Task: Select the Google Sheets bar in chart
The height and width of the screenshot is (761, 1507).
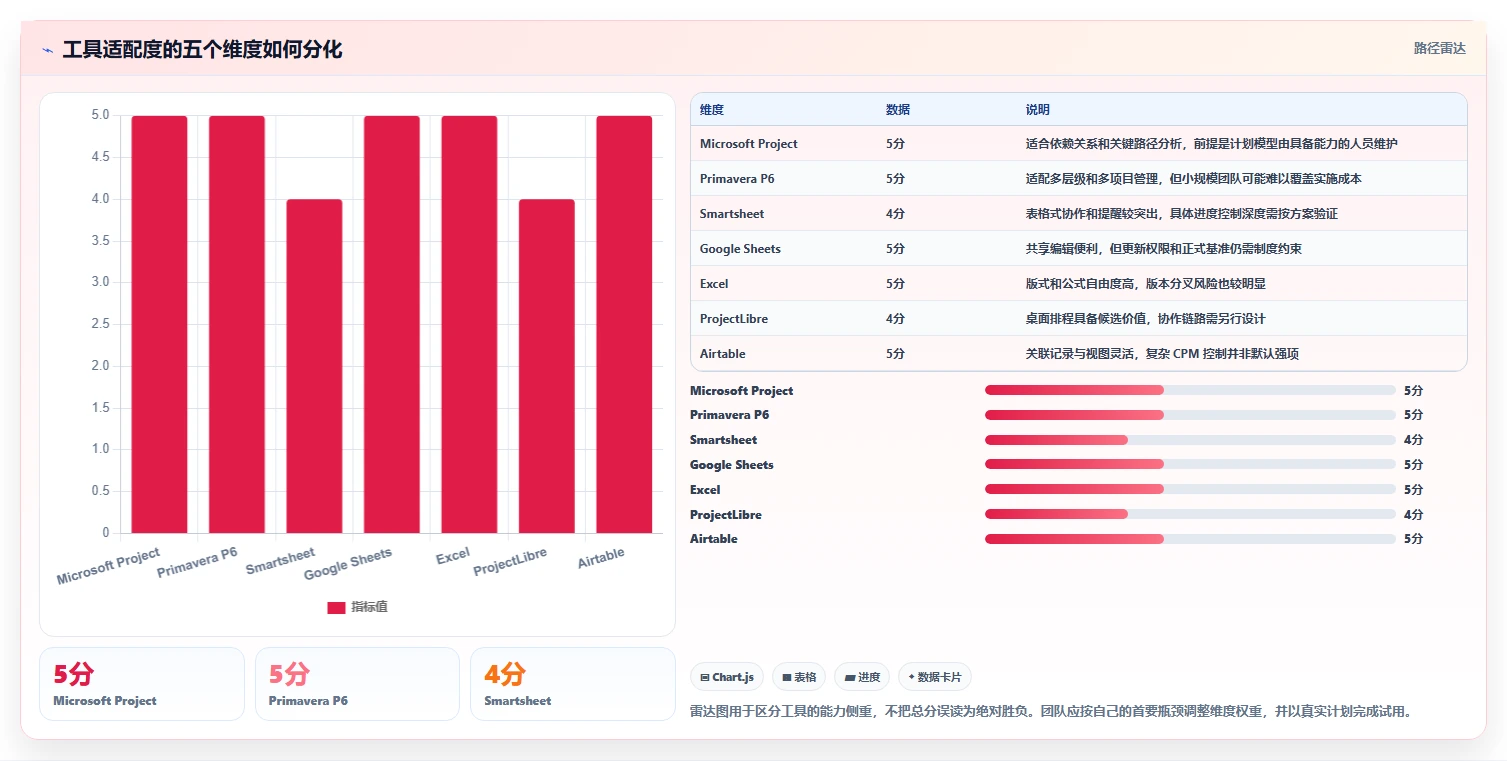Action: pyautogui.click(x=392, y=324)
